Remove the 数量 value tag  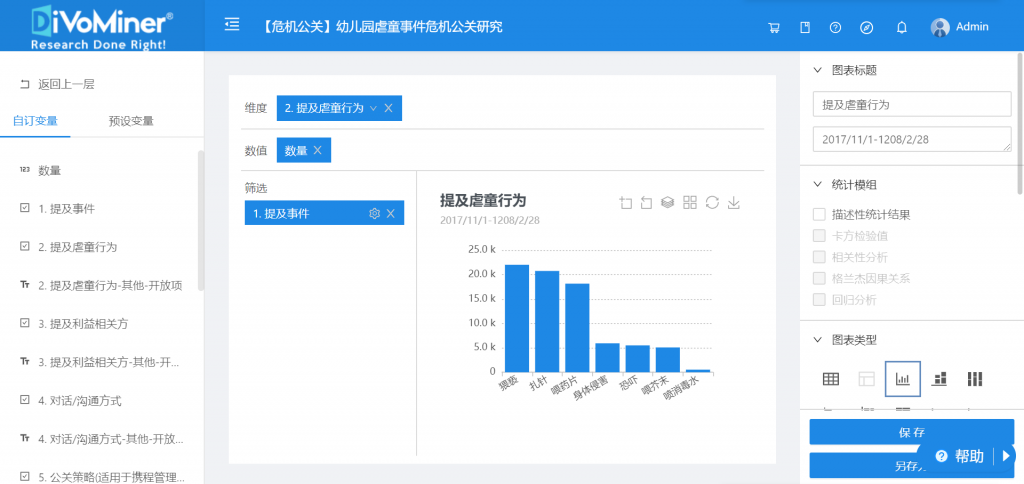[x=317, y=150]
